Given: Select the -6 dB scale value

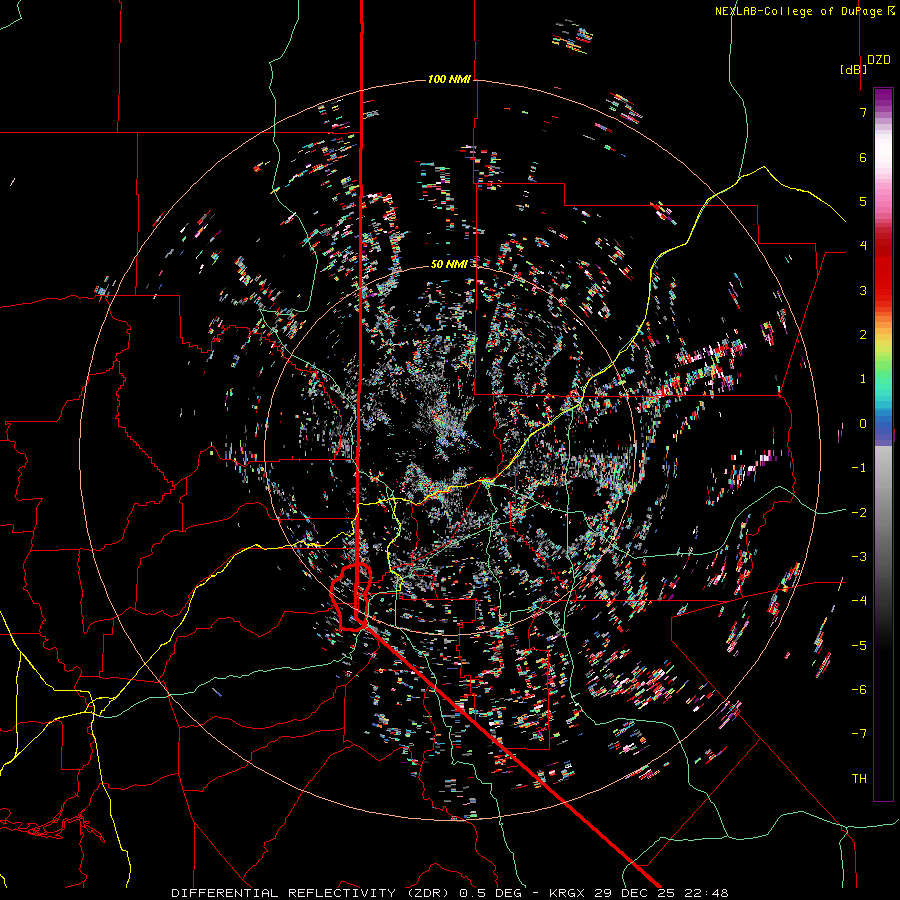Looking at the screenshot, I should point(859,690).
